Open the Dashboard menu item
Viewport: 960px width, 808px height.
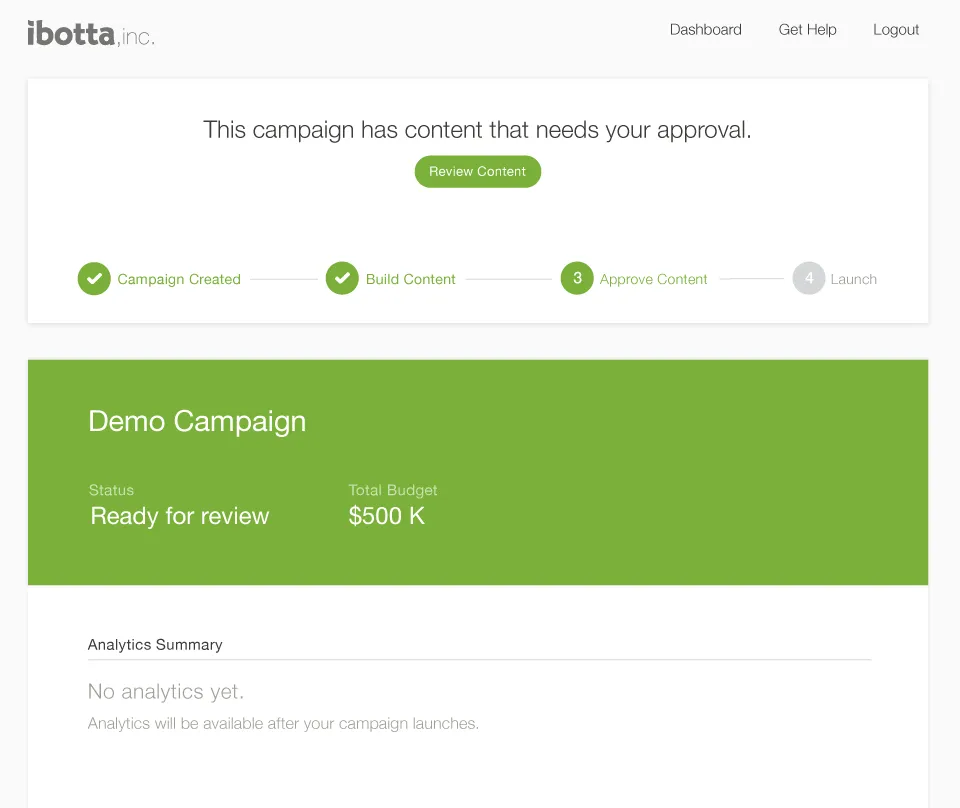tap(706, 30)
